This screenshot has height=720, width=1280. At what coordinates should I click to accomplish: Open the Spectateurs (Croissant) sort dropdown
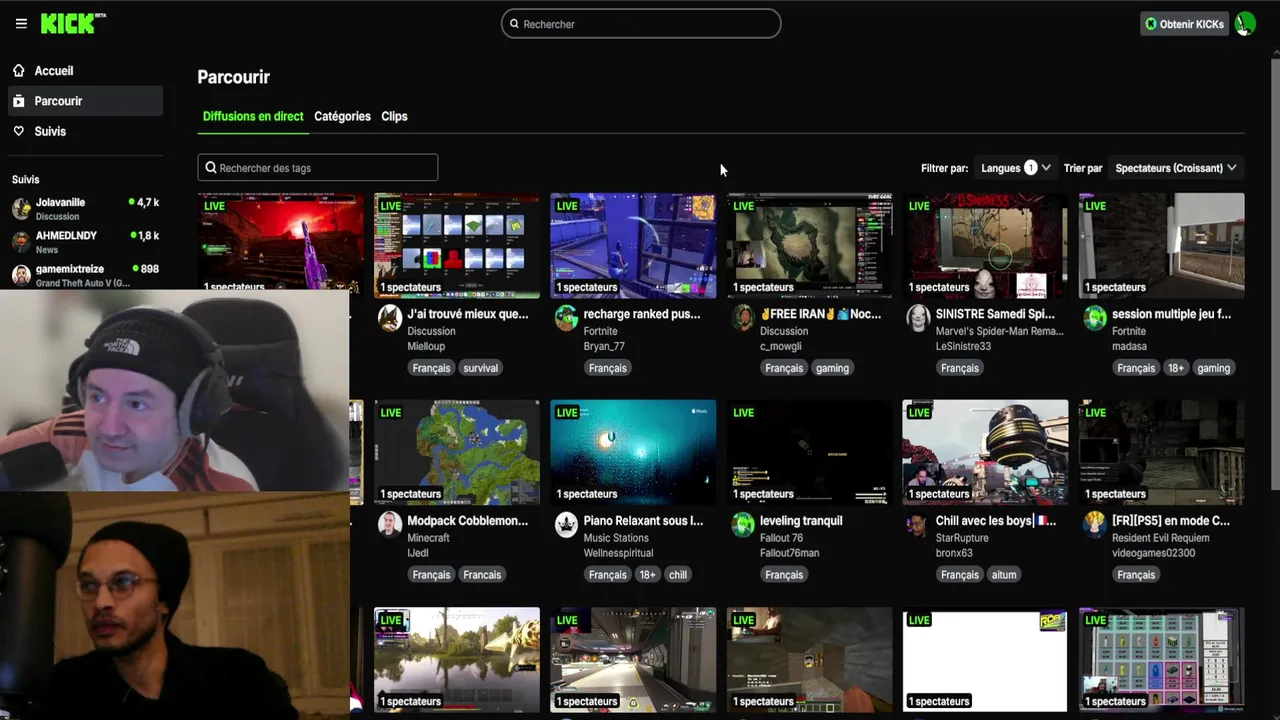[x=1176, y=168]
